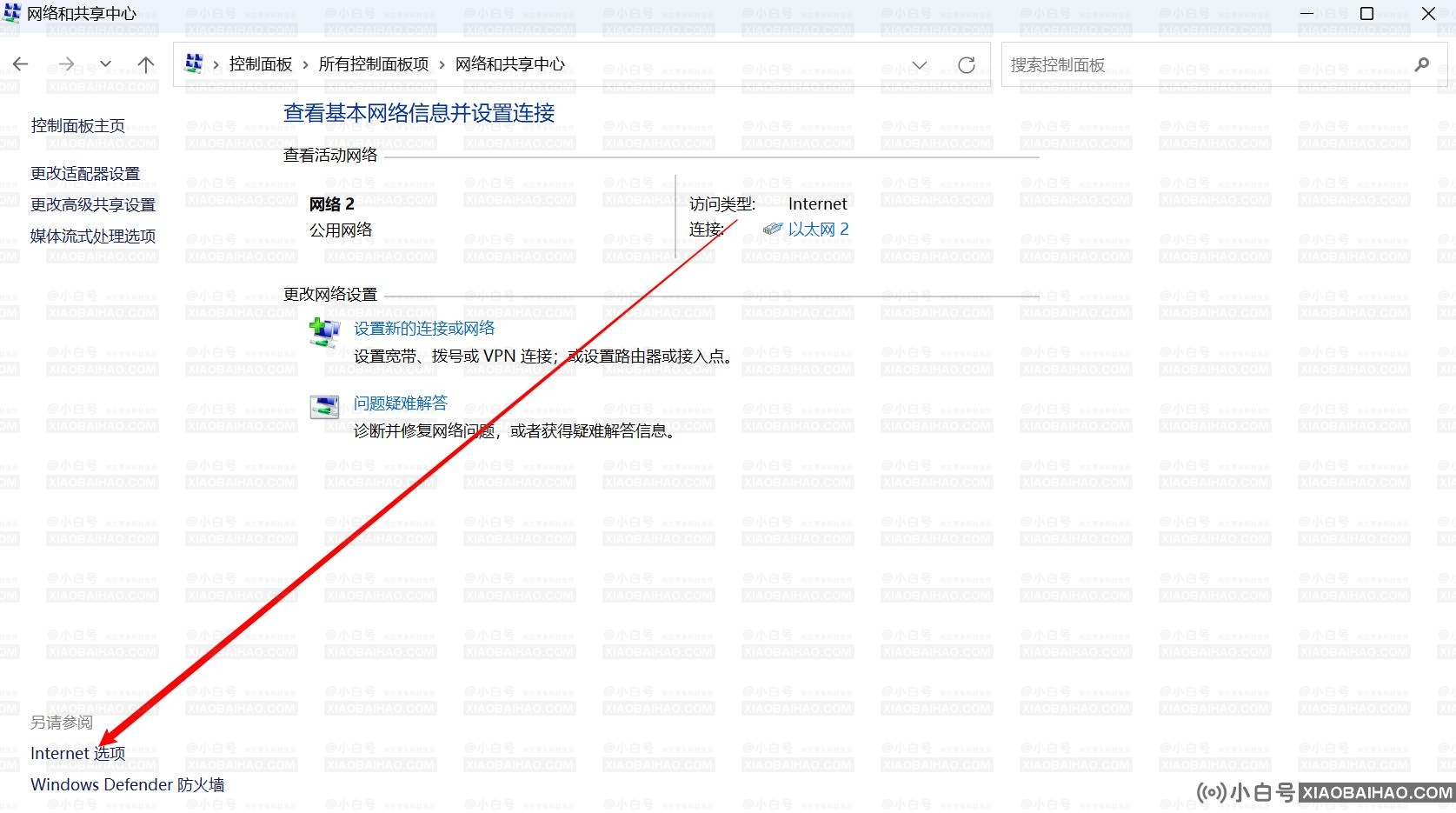Open Internet 选项 link
The width and height of the screenshot is (1456, 813).
point(78,754)
